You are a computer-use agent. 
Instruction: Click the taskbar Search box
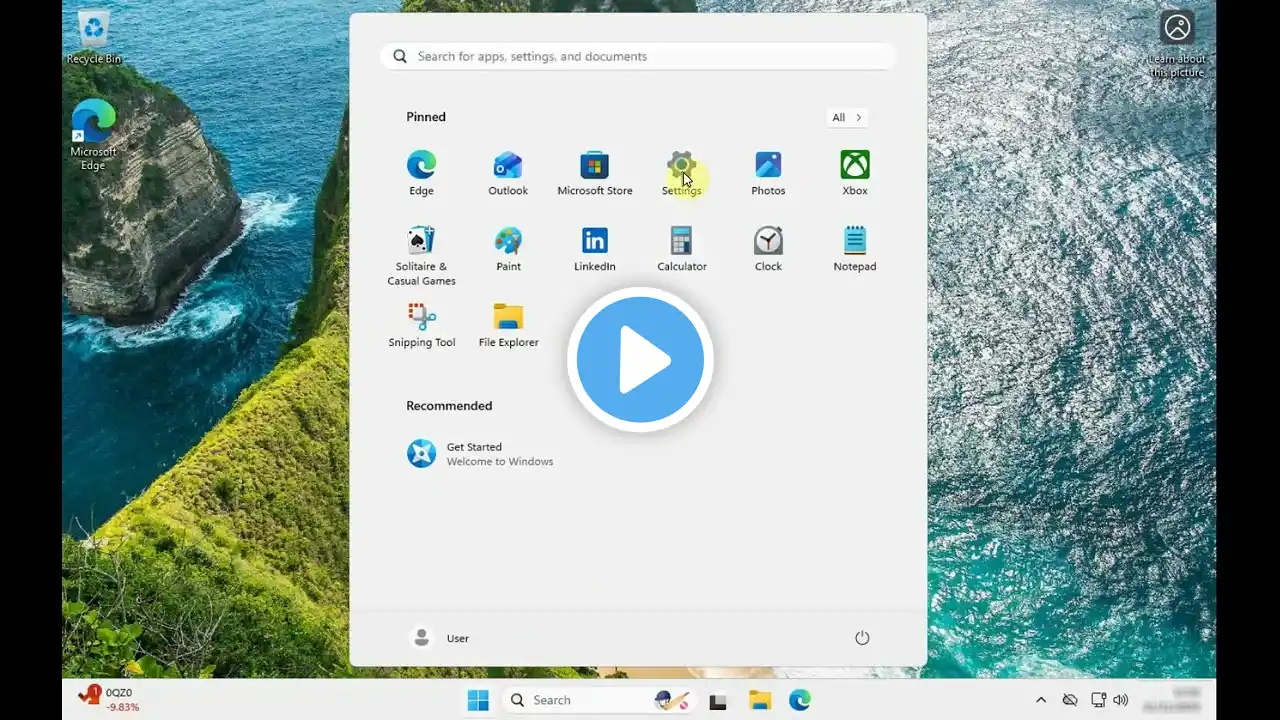tap(600, 700)
